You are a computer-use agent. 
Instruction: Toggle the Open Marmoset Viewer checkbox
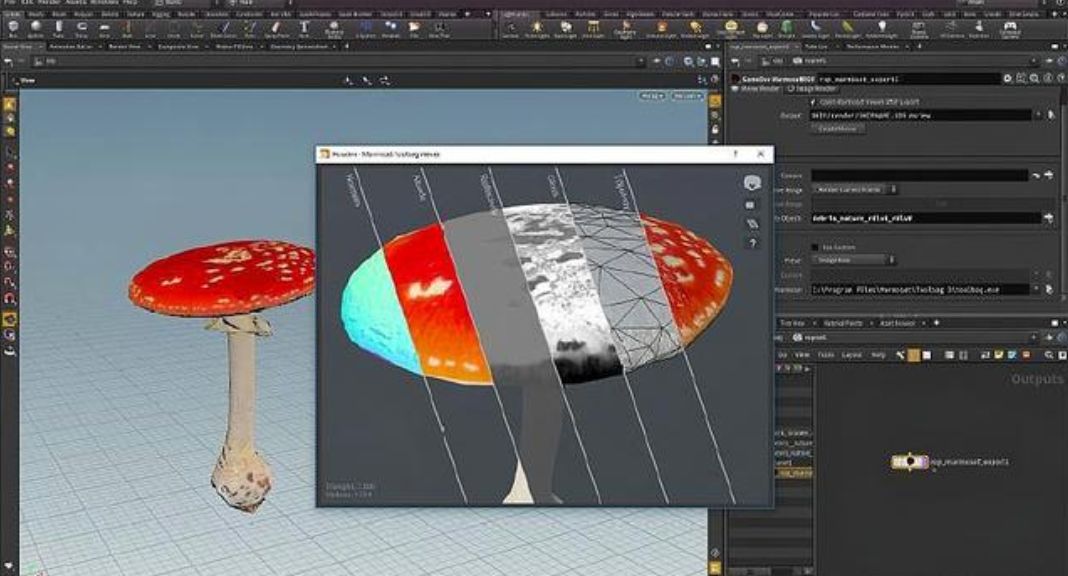(x=813, y=101)
